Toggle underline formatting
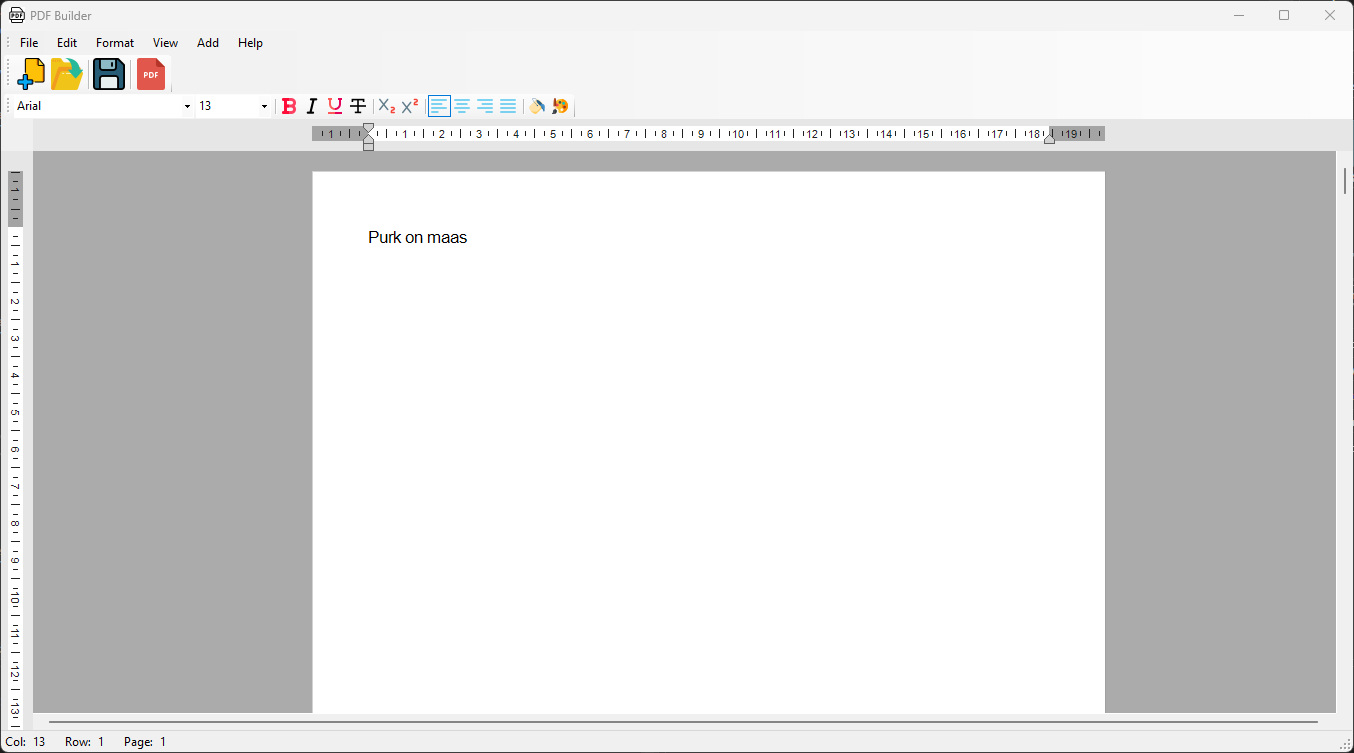Viewport: 1354px width, 753px height. point(335,106)
